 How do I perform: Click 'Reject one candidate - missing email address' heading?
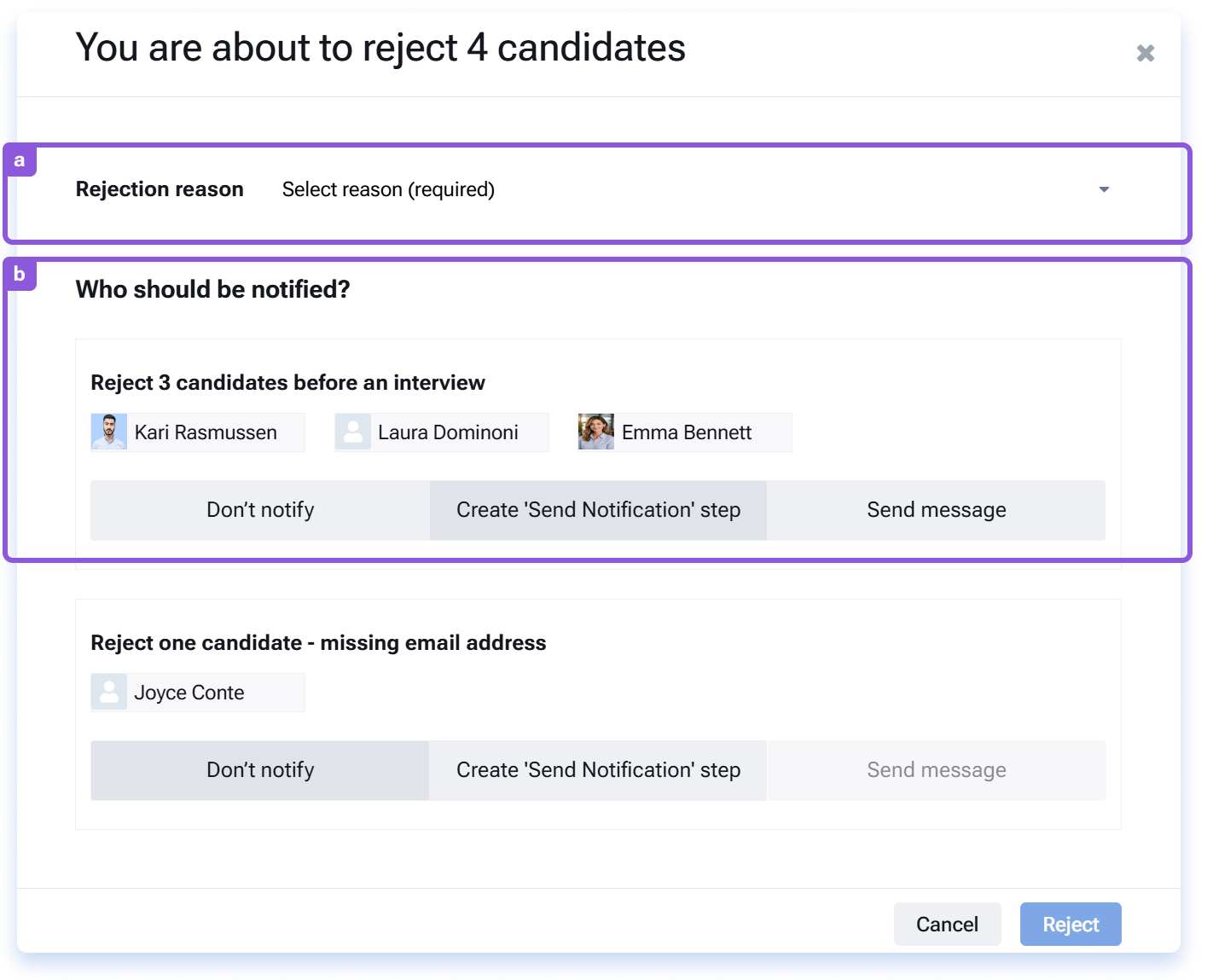[318, 643]
